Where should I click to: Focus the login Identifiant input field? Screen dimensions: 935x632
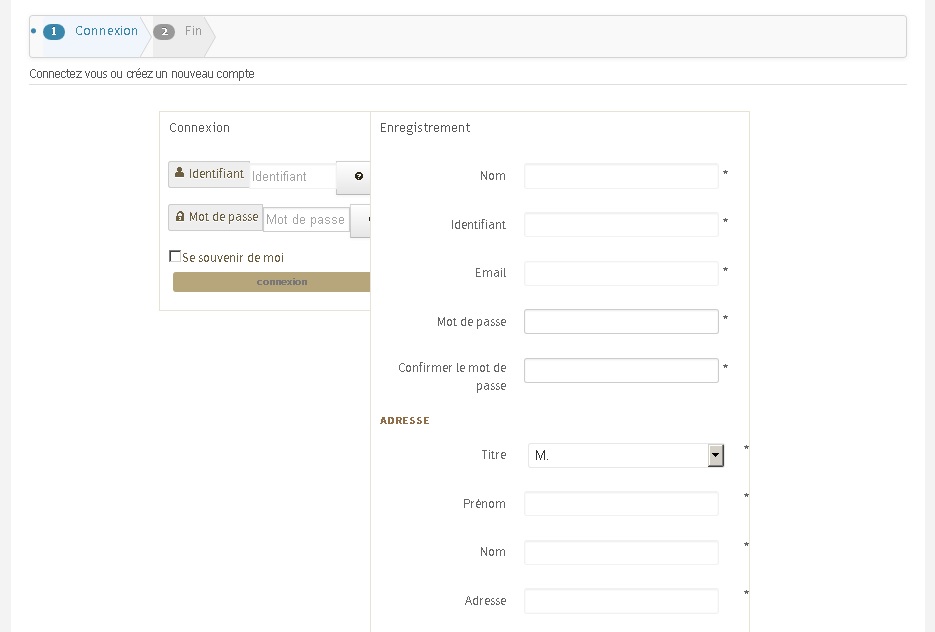coord(292,177)
